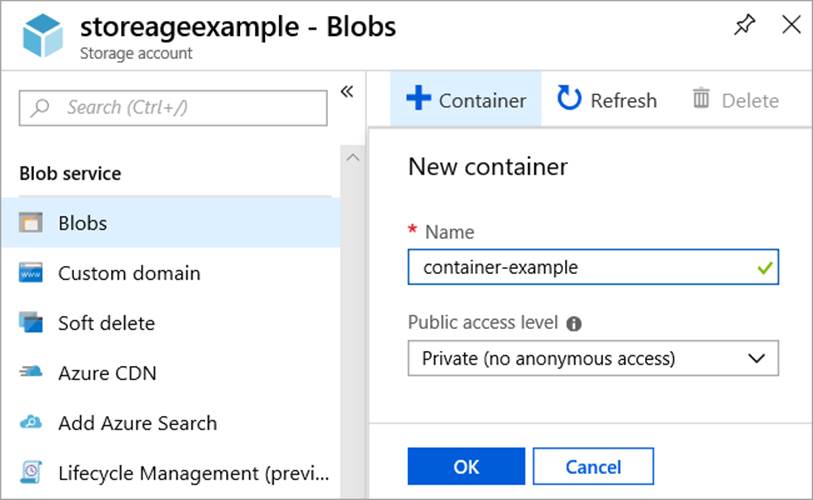Click the Lifecycle Management icon

pyautogui.click(x=31, y=473)
